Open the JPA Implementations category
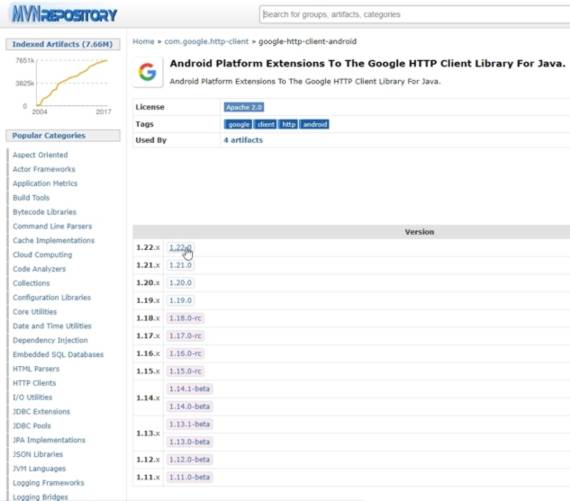This screenshot has height=501, width=570. click(49, 440)
